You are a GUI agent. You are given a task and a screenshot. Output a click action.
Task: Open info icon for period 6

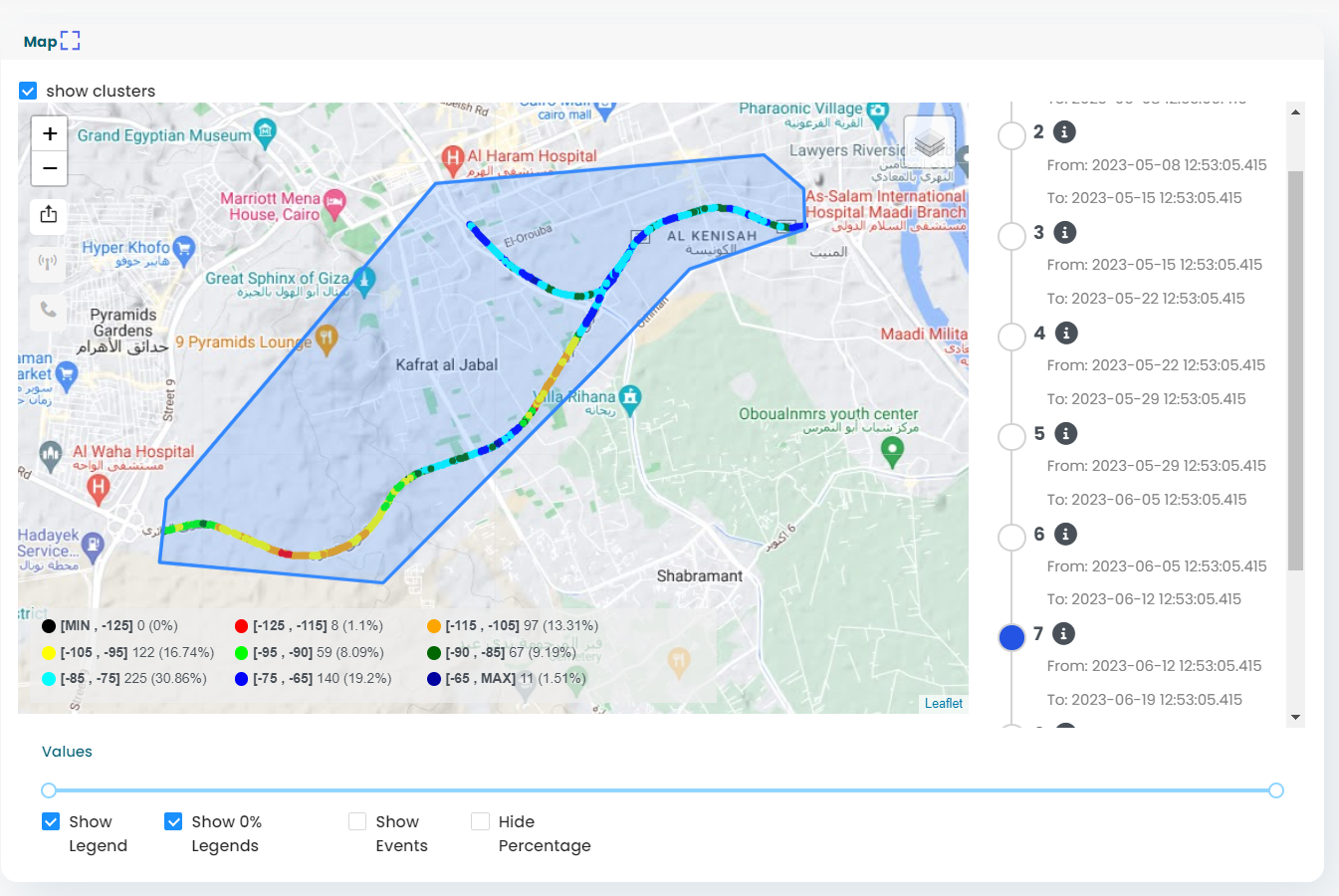(1065, 534)
